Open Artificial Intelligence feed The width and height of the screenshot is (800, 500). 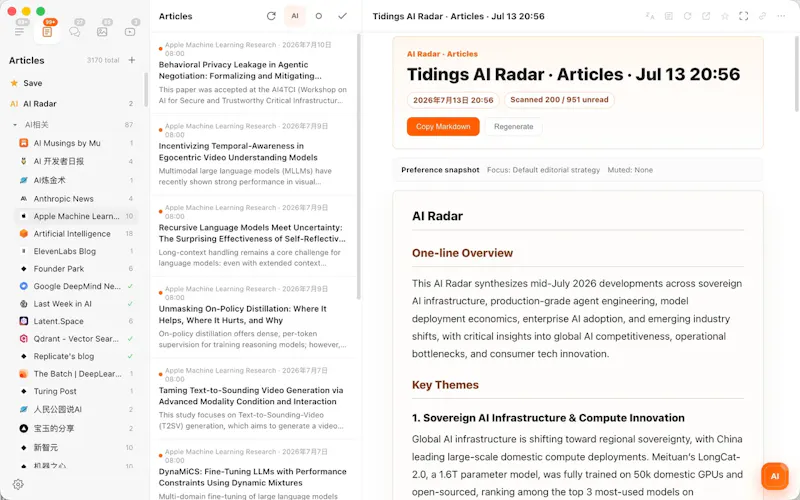(x=76, y=234)
